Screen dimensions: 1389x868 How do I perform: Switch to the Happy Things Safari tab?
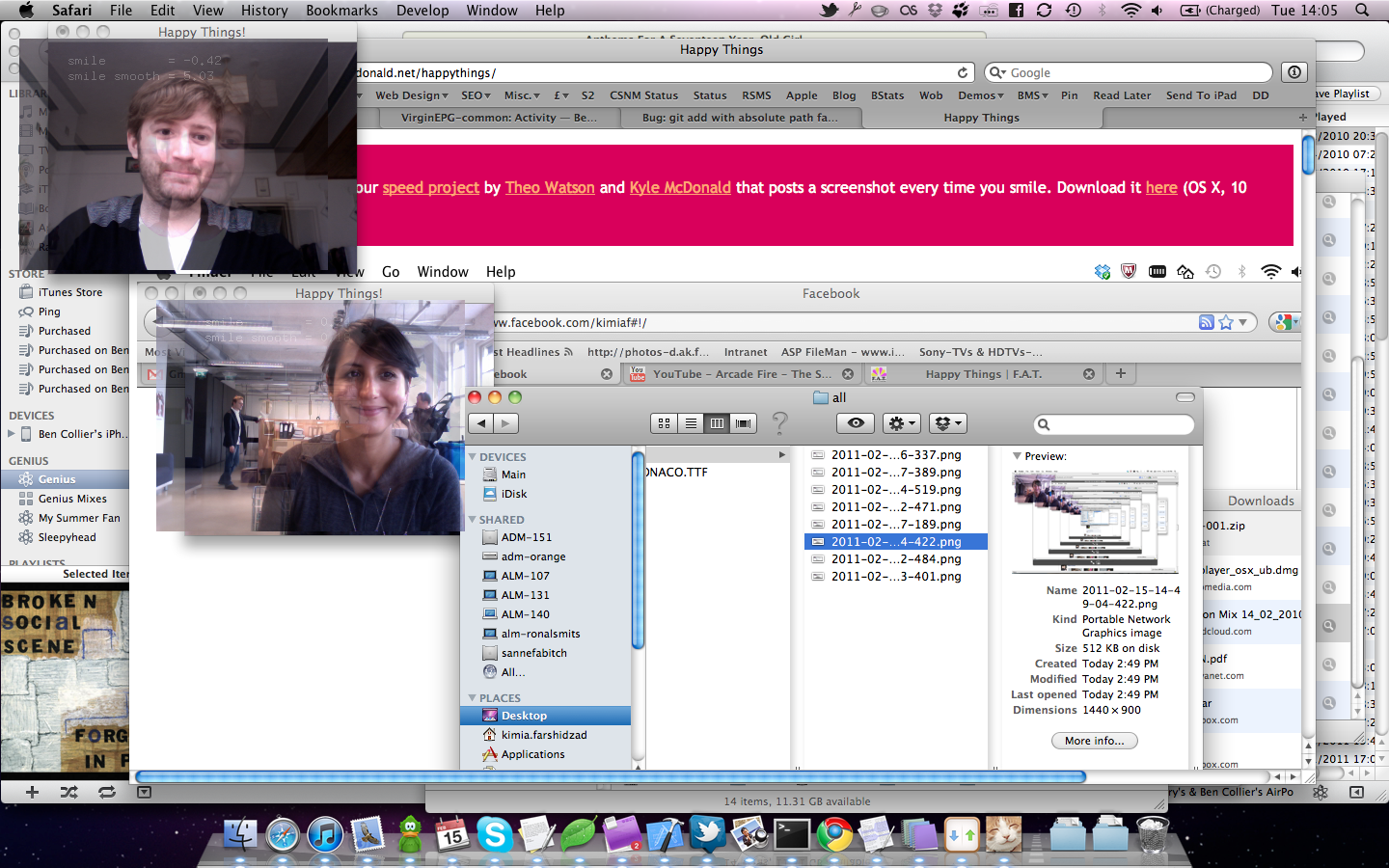click(981, 118)
